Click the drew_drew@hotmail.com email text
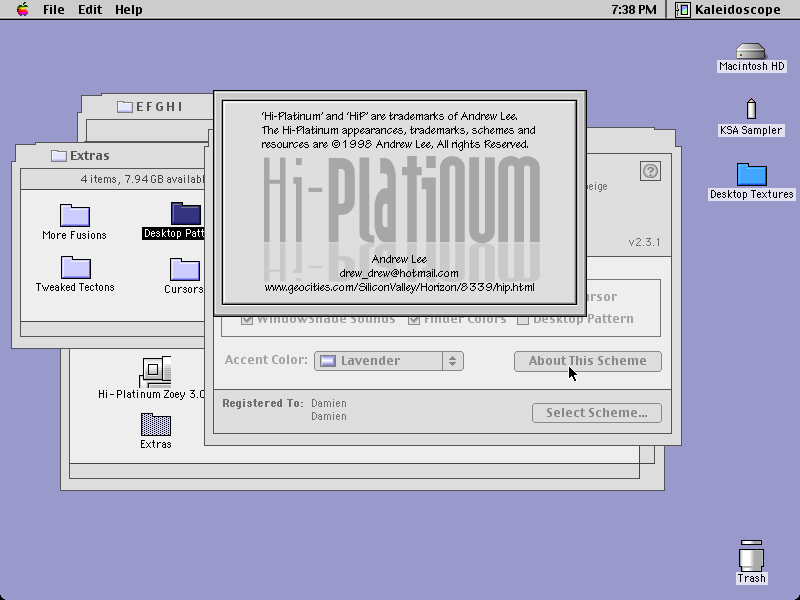The width and height of the screenshot is (800, 600). (399, 273)
